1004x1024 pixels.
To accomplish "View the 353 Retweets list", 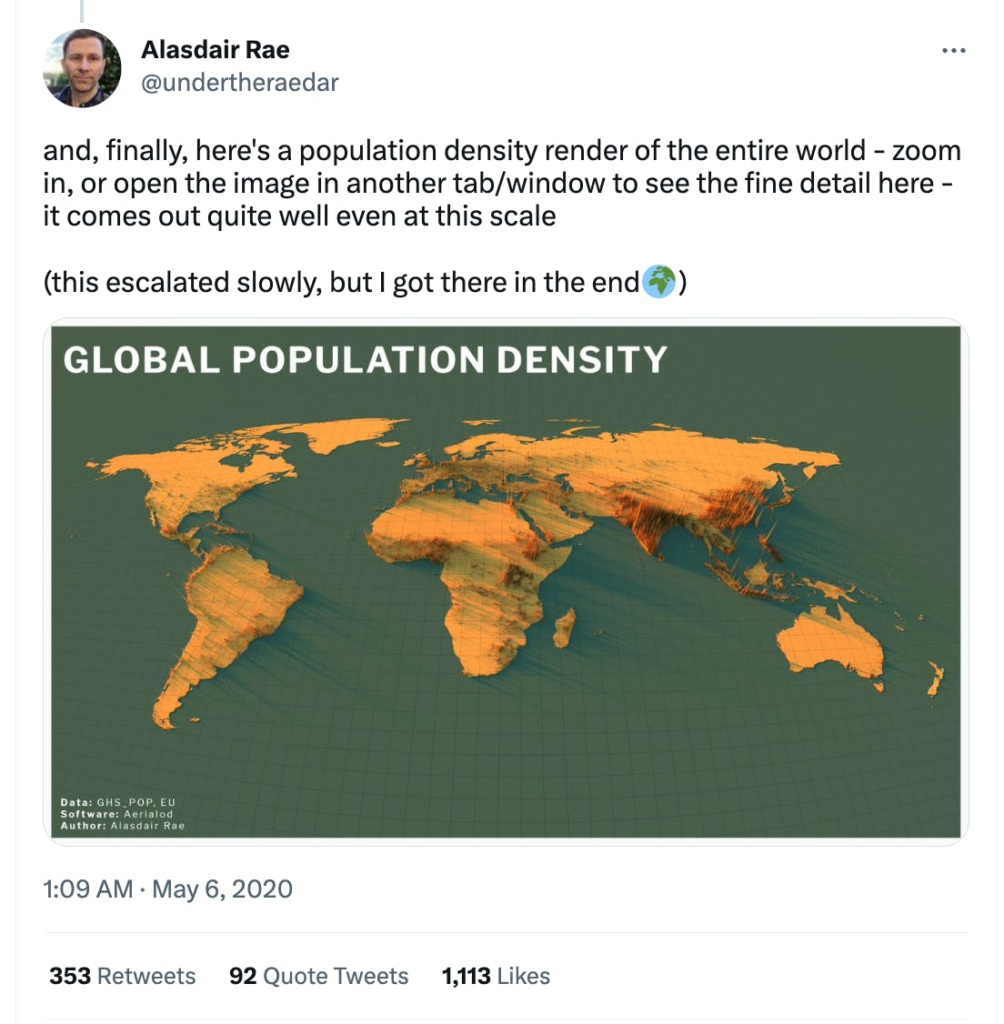I will pyautogui.click(x=122, y=976).
